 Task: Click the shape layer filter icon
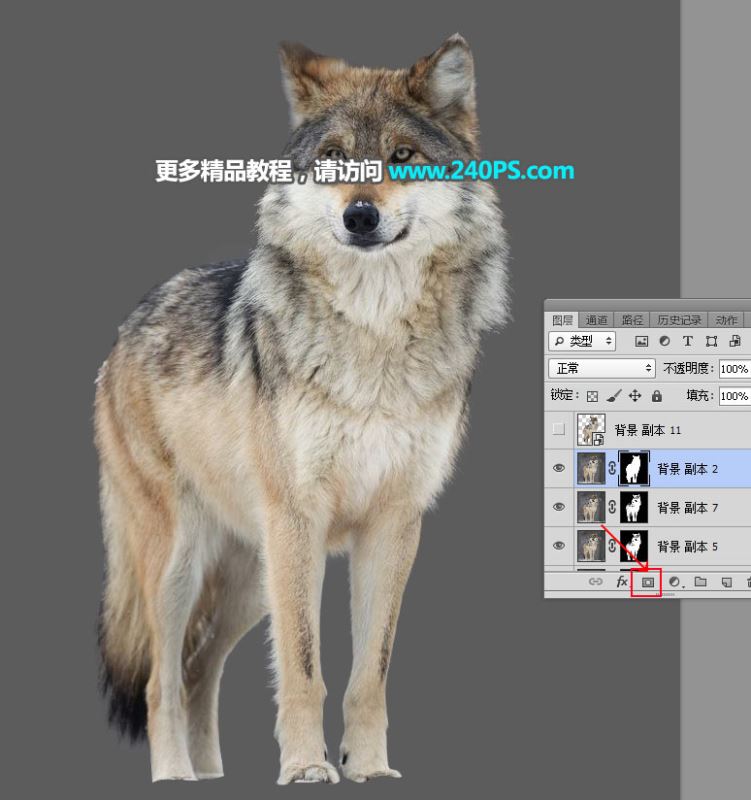(711, 341)
